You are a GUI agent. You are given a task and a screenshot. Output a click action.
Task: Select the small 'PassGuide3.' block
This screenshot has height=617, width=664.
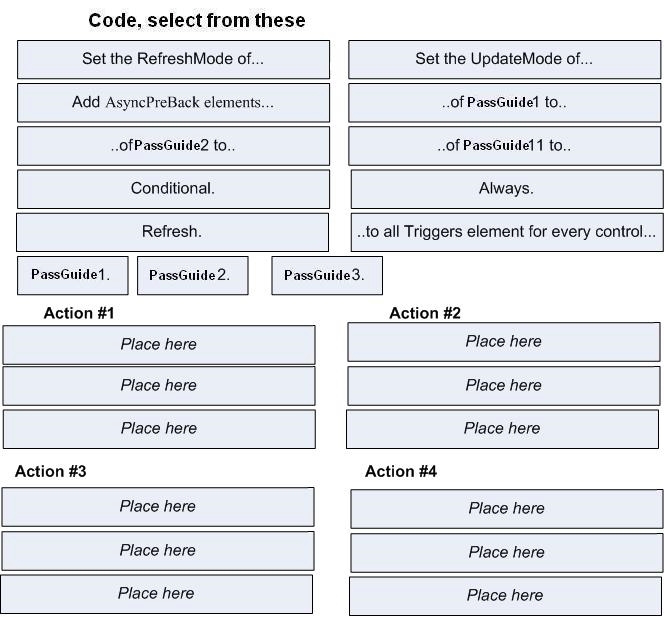click(x=327, y=275)
